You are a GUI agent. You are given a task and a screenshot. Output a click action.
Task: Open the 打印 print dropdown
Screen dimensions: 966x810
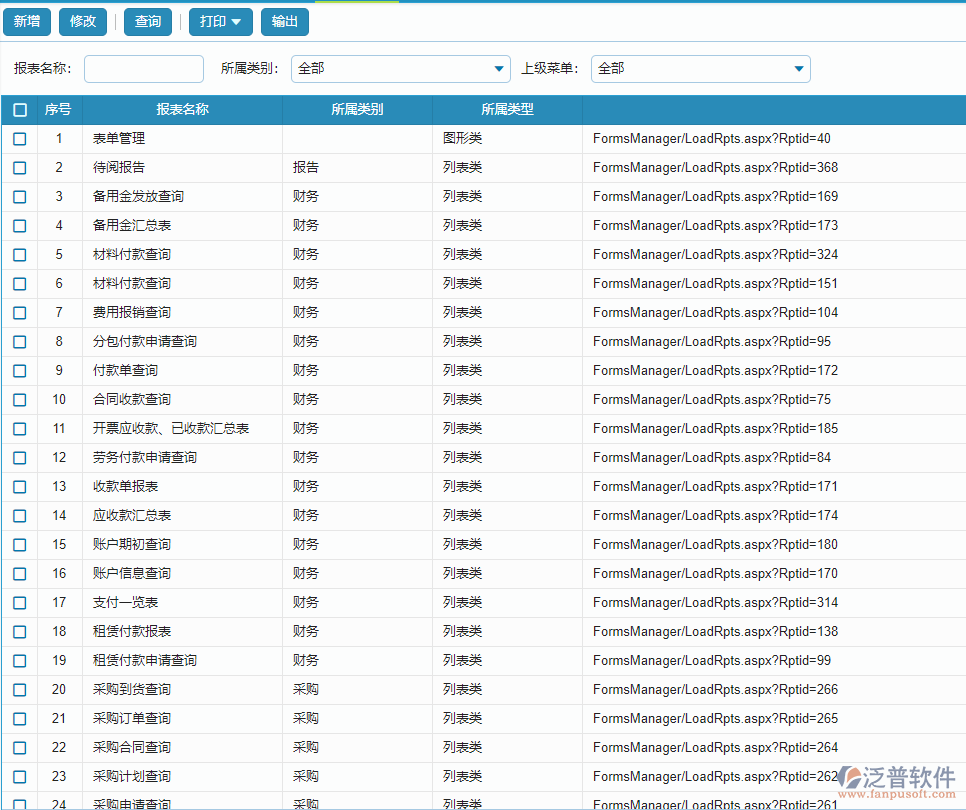(x=220, y=21)
